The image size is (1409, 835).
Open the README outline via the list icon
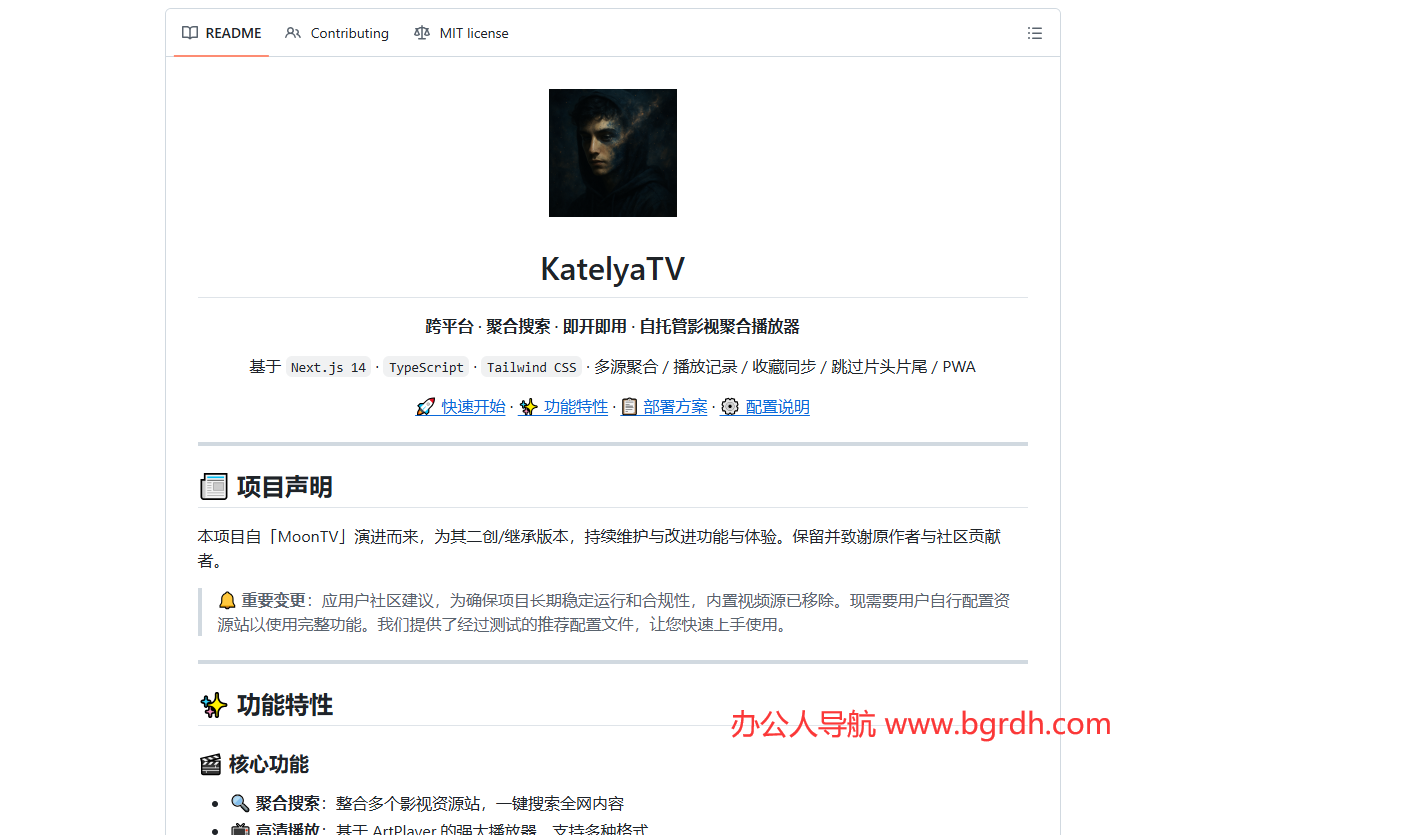click(x=1034, y=32)
